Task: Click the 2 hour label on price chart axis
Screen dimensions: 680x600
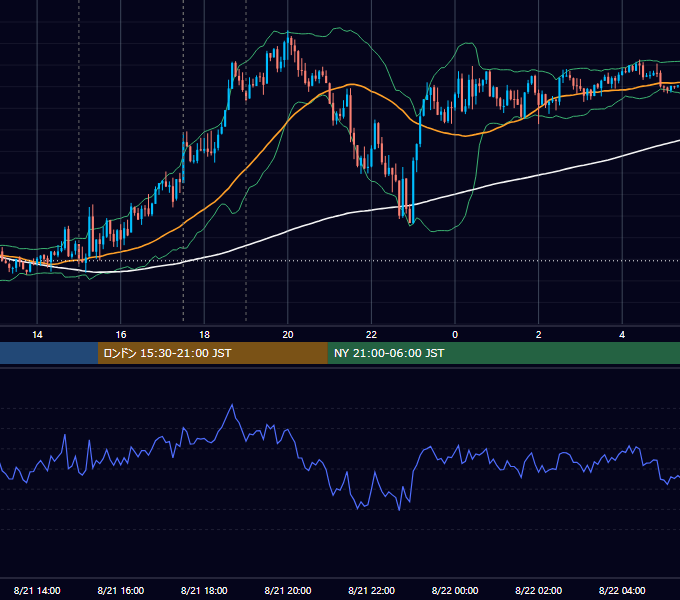Action: click(539, 335)
